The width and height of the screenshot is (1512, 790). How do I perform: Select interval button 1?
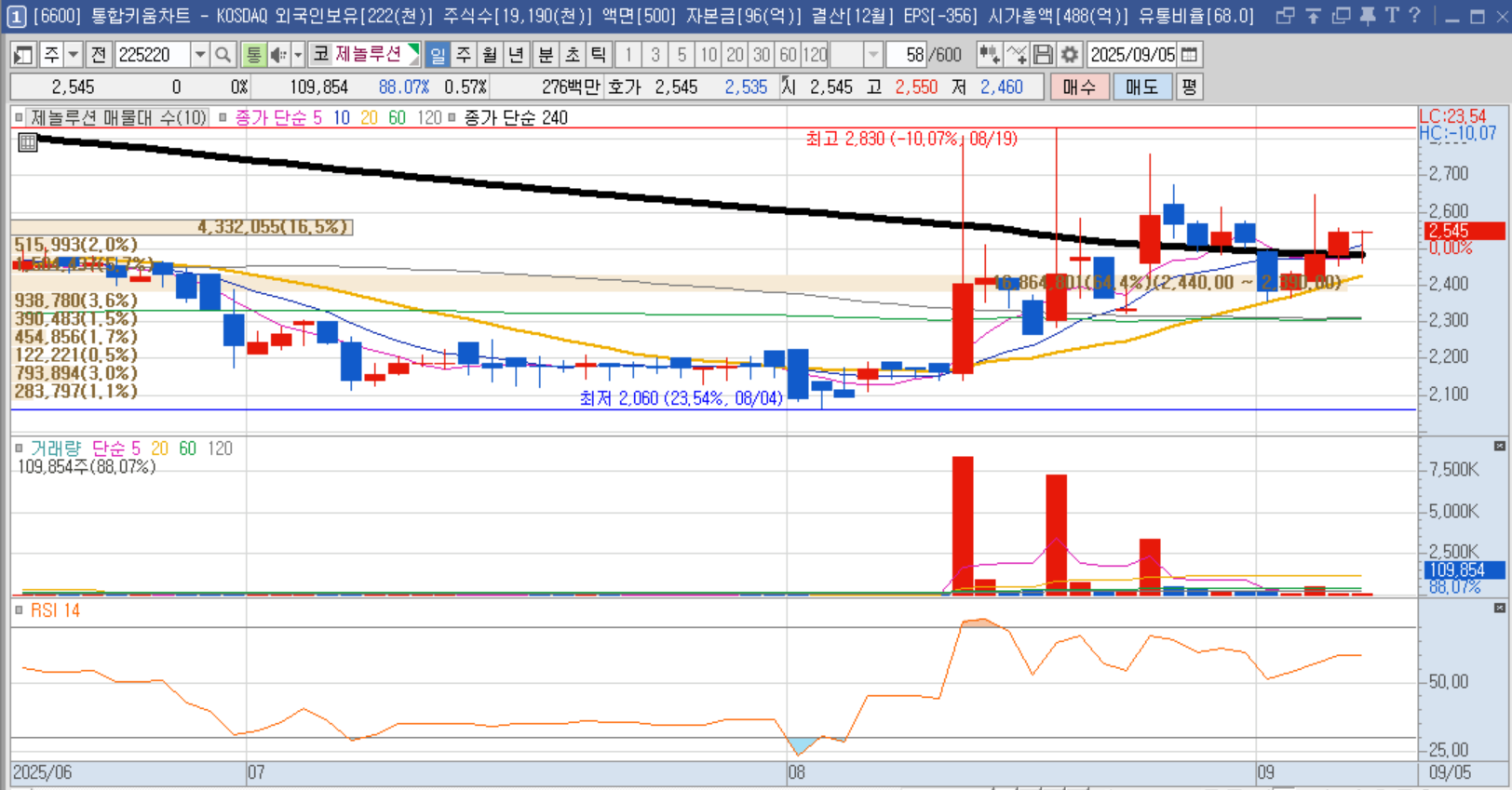point(628,55)
